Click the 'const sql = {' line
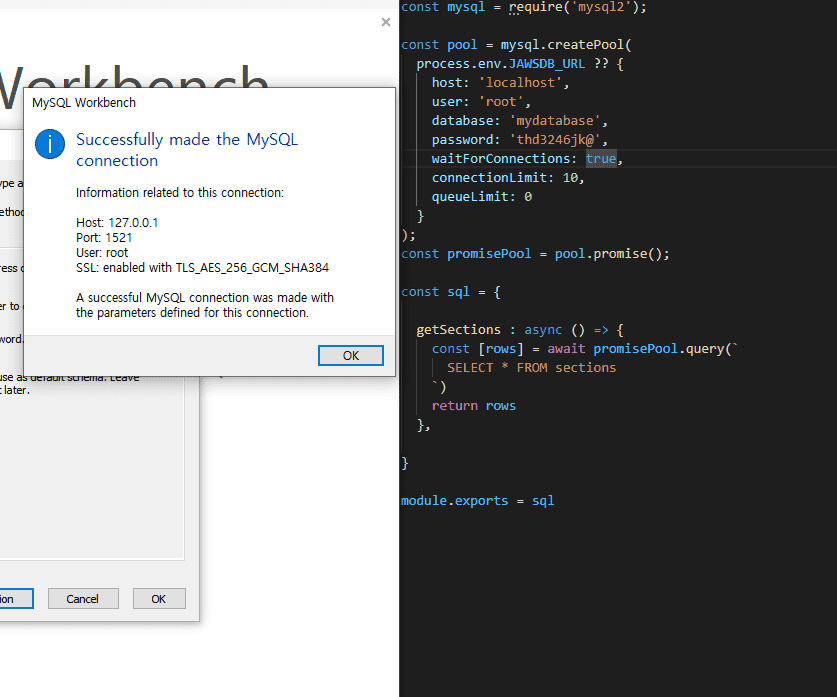The image size is (837, 697). click(x=451, y=292)
